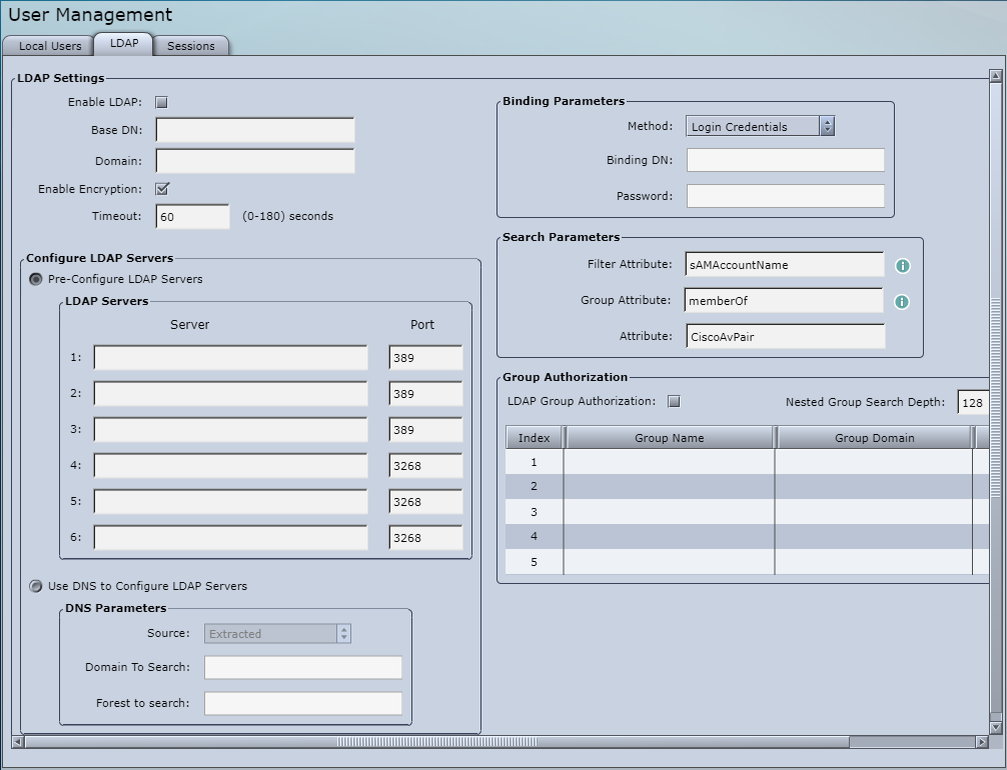Enable LDAP with its checkbox

[x=161, y=101]
